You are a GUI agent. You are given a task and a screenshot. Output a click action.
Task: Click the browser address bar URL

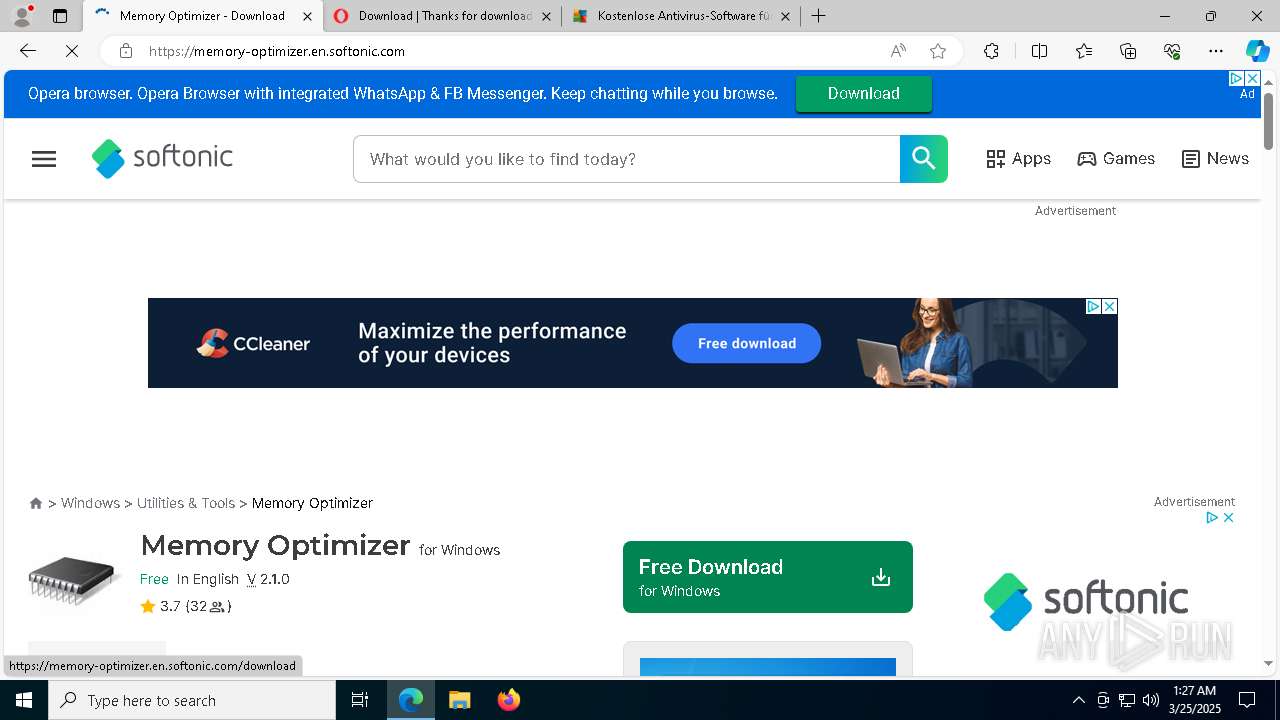click(x=277, y=51)
